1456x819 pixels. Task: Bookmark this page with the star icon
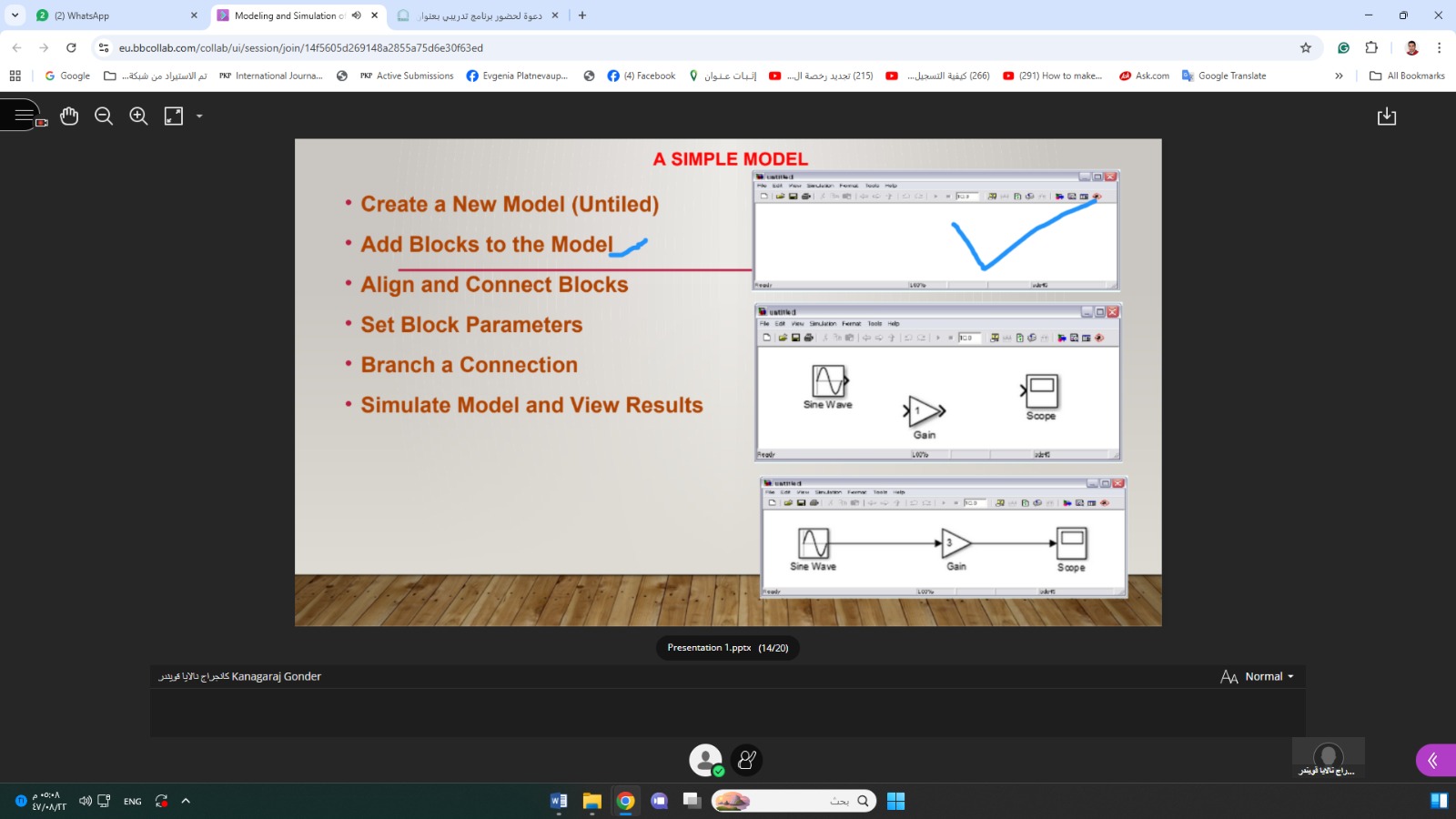[x=1306, y=47]
